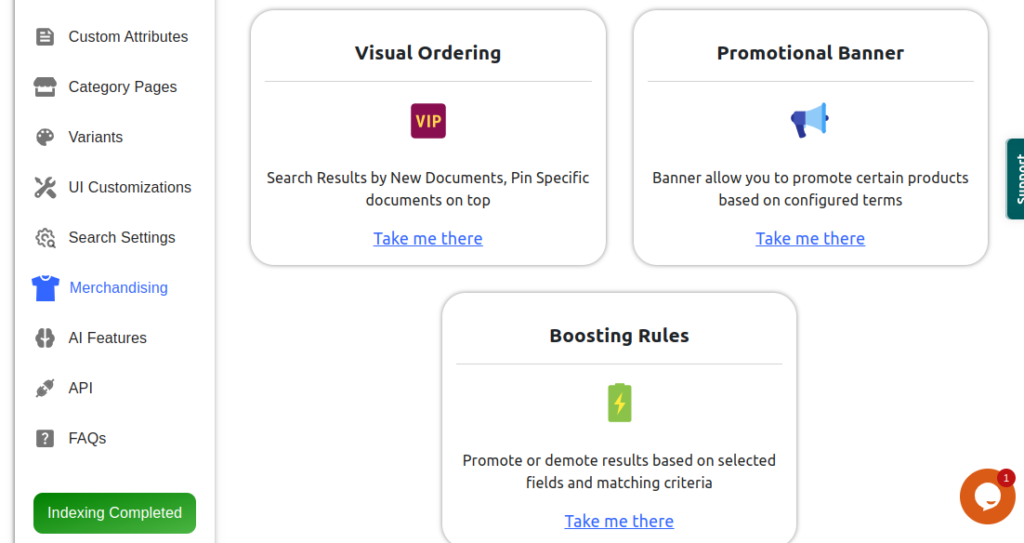Screen dimensions: 1024x543
Task: Click the Category Pages storefront icon
Action: pos(45,87)
